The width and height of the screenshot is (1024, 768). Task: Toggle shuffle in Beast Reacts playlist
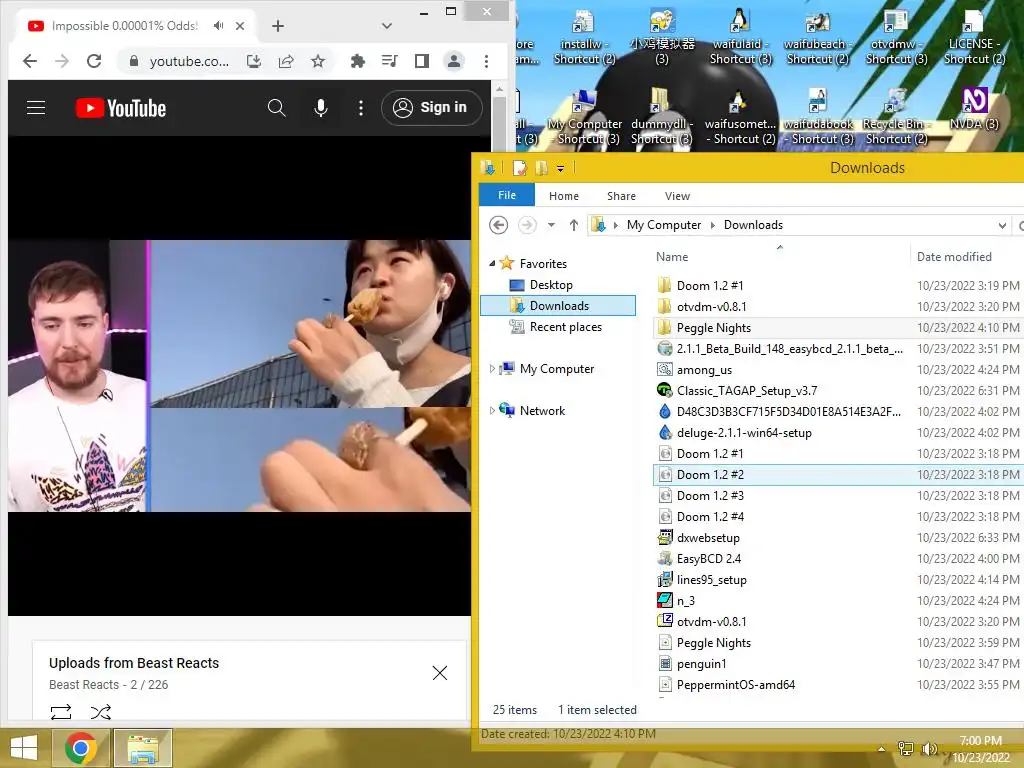click(101, 712)
